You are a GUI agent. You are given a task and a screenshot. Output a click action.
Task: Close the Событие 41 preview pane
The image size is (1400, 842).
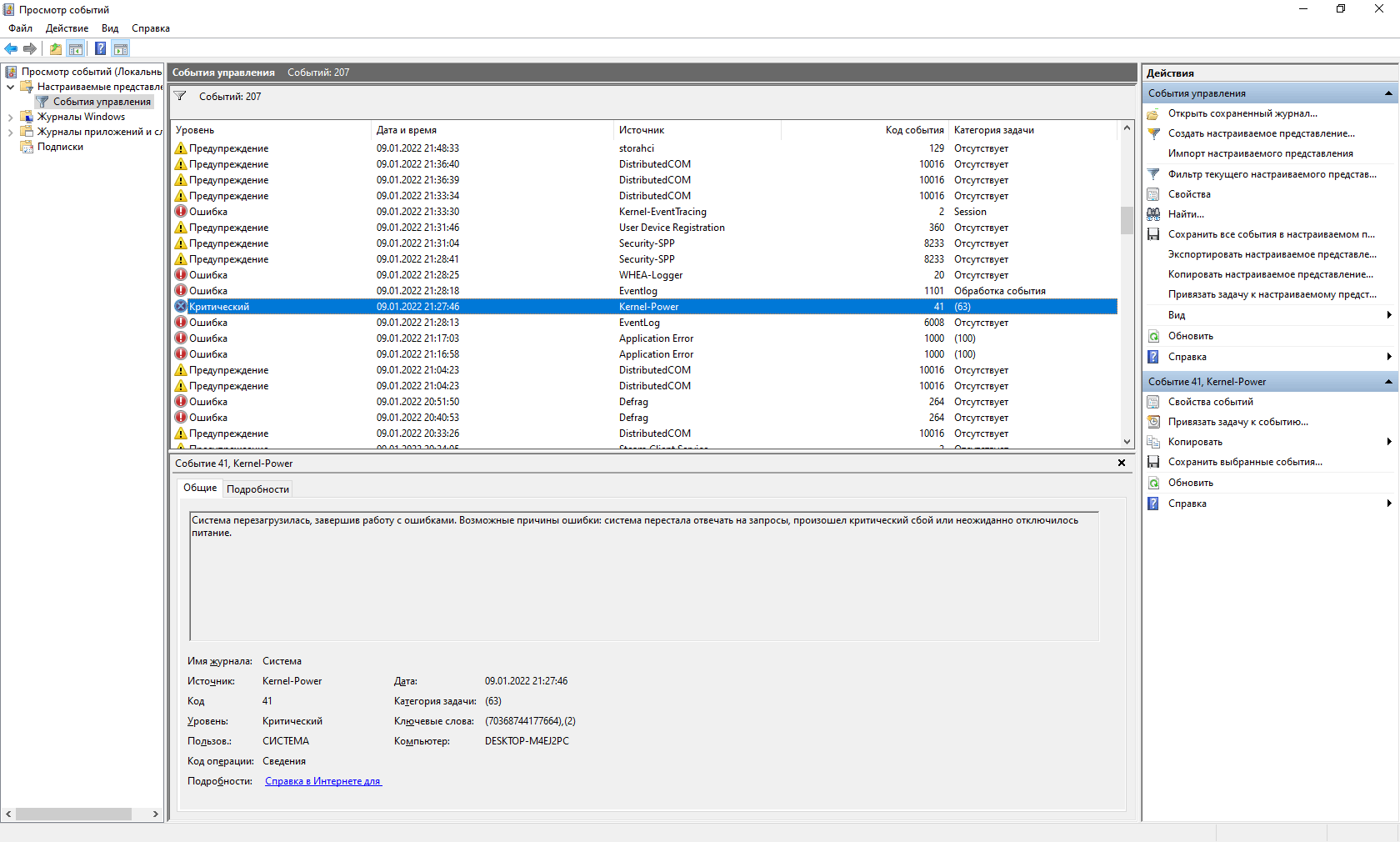[x=1122, y=463]
